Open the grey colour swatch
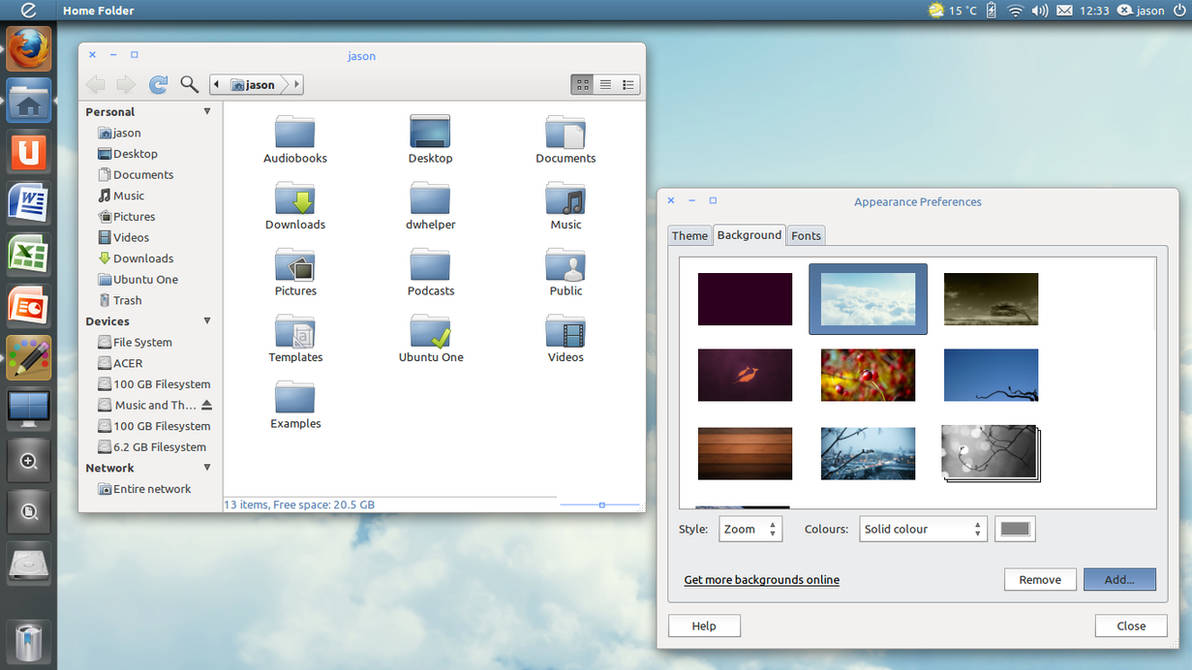 1015,529
